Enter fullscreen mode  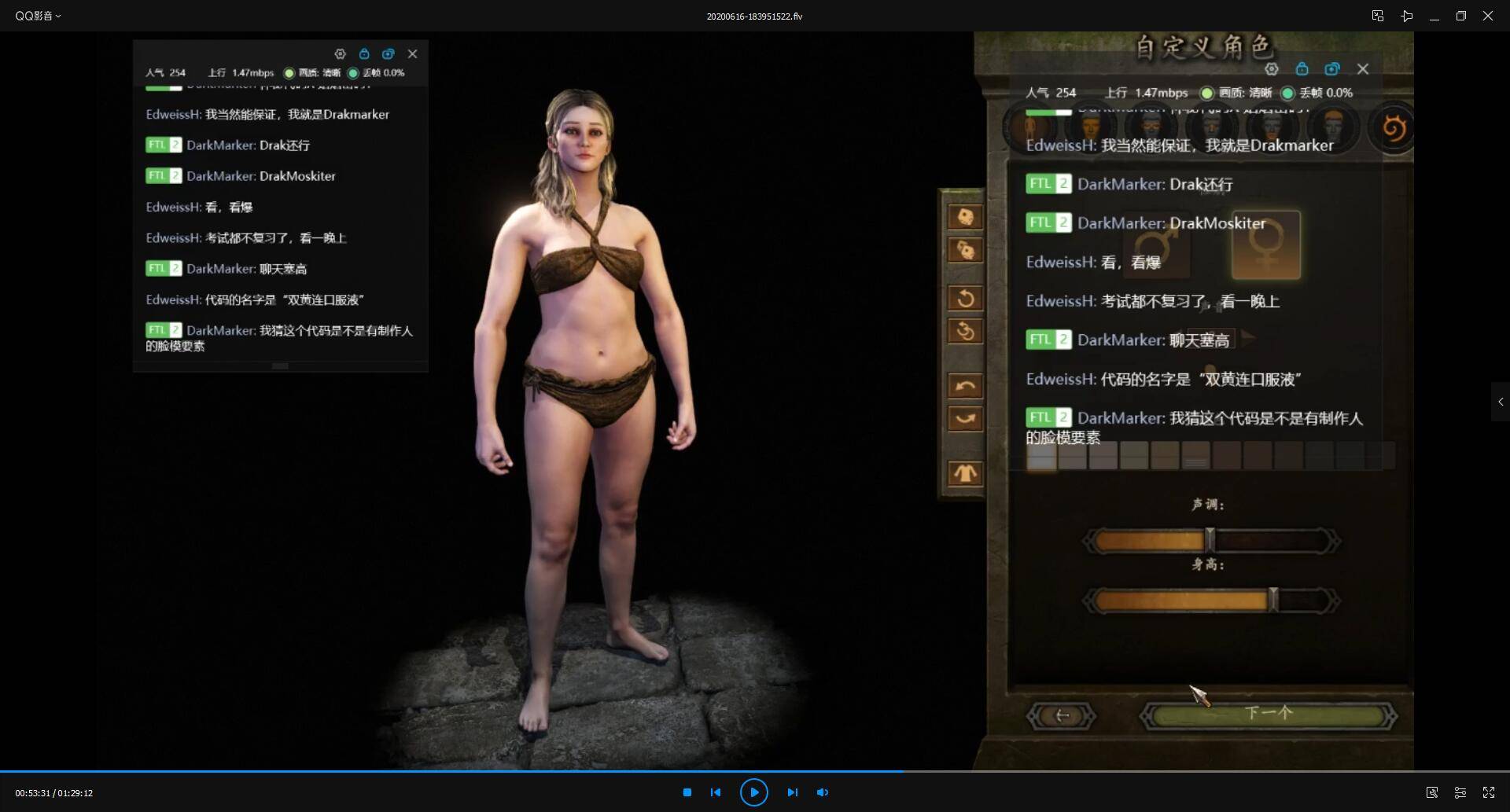tap(1489, 792)
